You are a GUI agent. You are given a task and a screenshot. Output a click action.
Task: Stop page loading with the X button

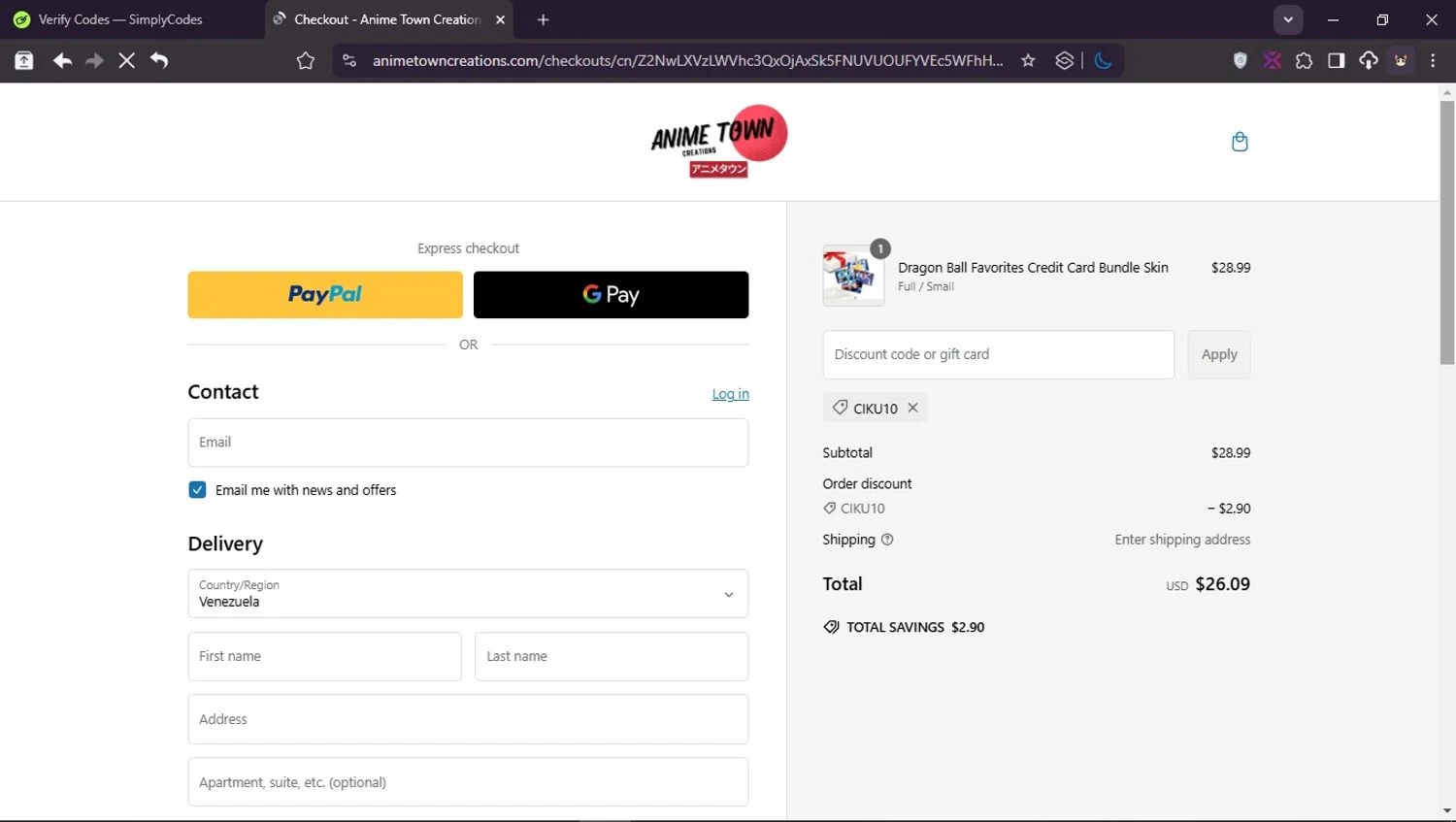coord(126,60)
